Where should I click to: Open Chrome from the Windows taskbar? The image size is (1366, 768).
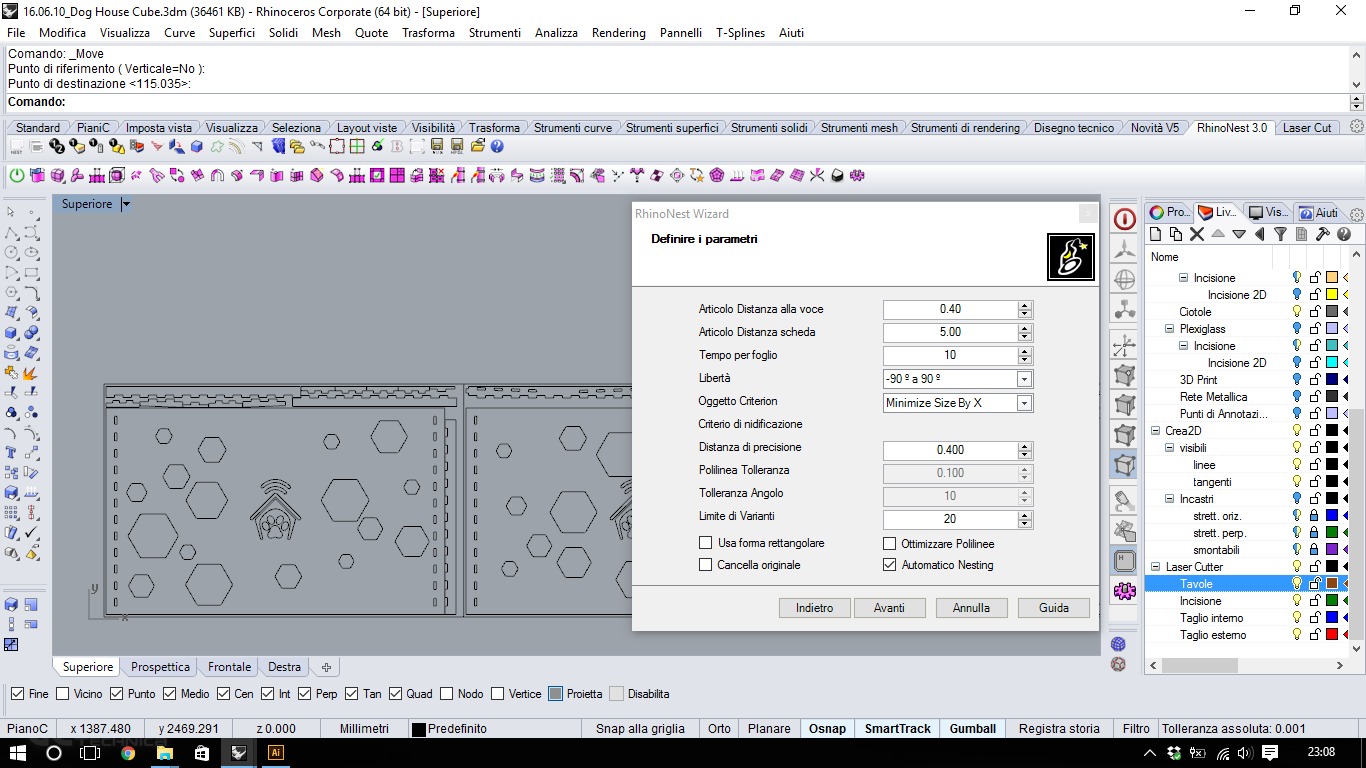pos(128,752)
